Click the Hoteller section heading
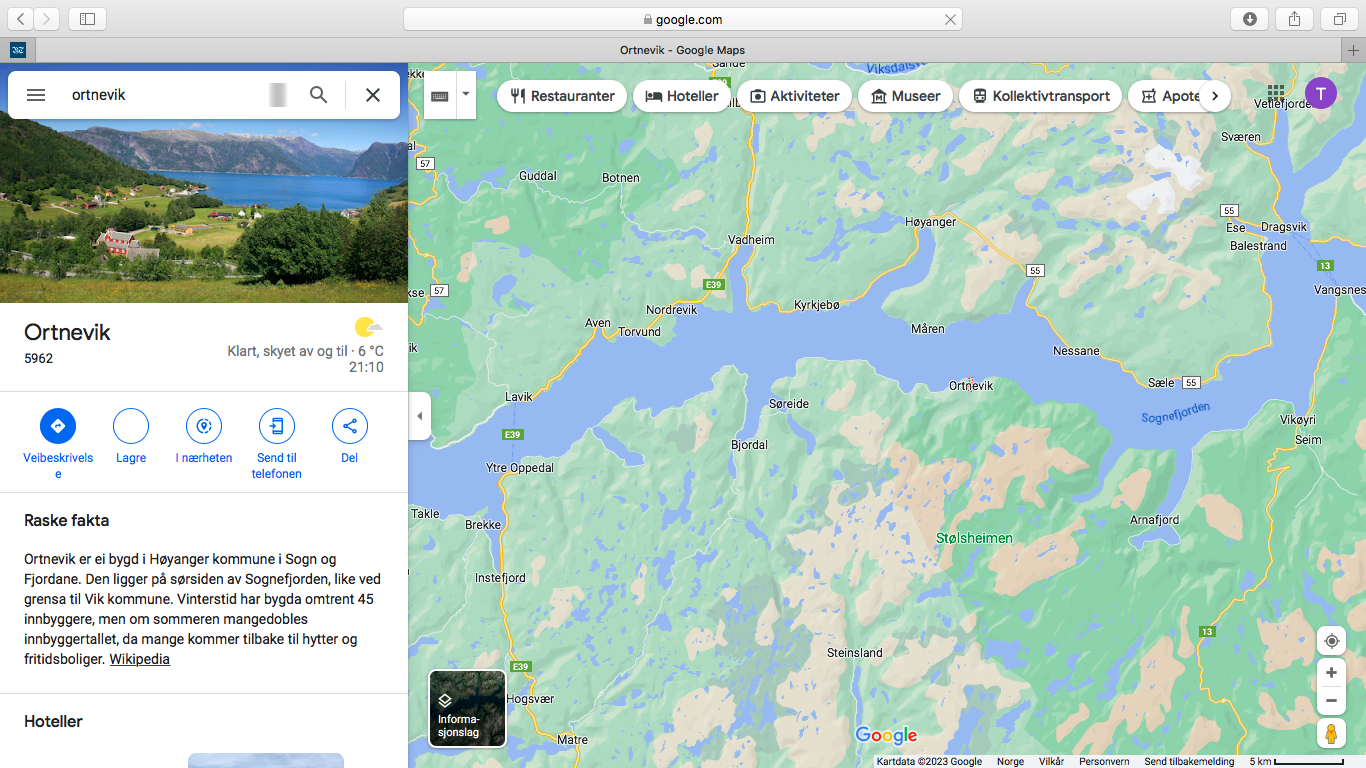 click(x=53, y=722)
